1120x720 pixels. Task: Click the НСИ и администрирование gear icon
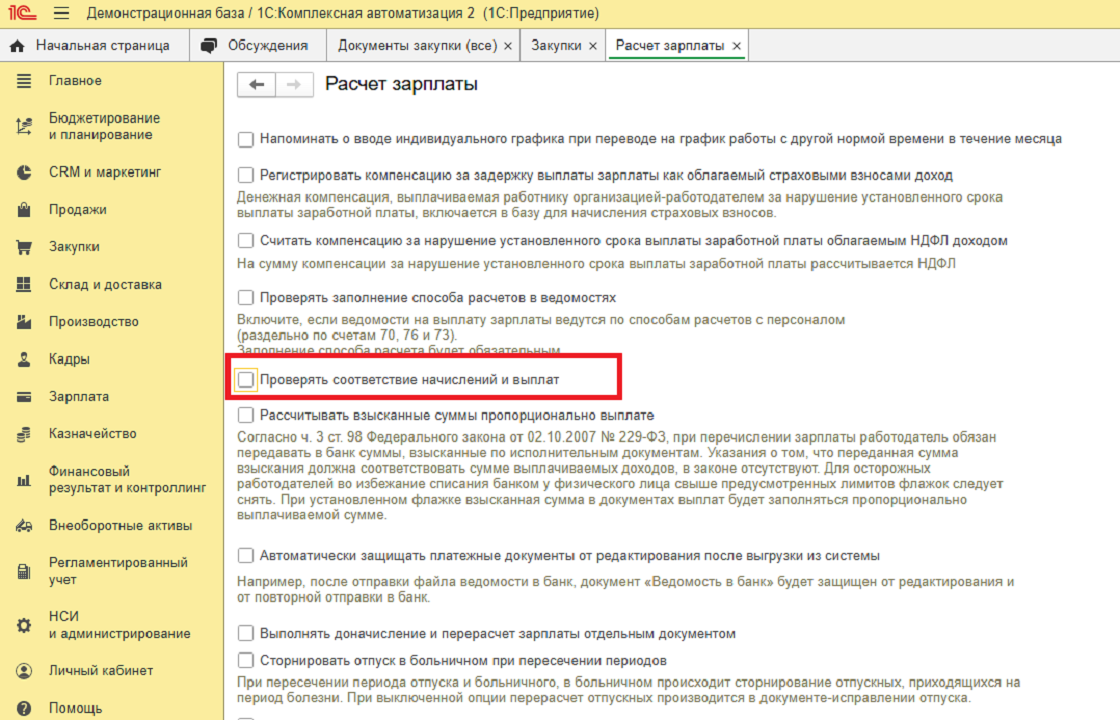[x=24, y=625]
